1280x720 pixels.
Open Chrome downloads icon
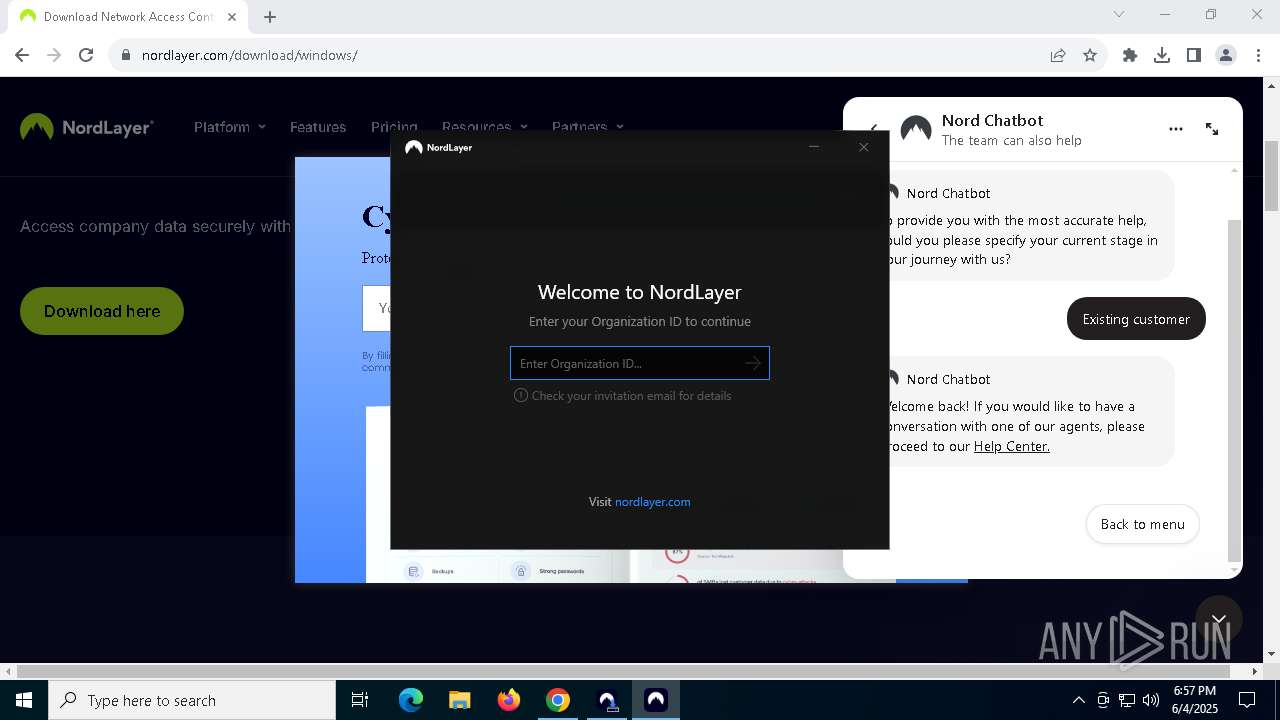coord(1162,55)
